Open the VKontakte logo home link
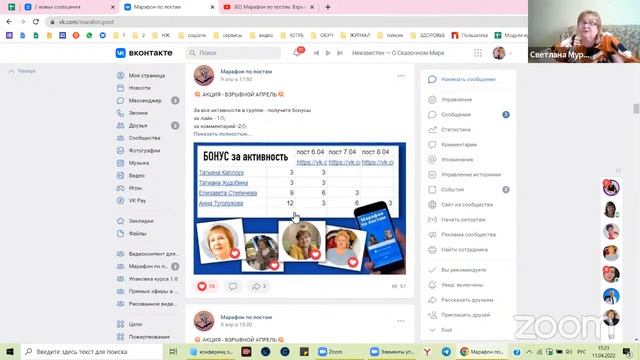640x360 pixels. coord(144,53)
